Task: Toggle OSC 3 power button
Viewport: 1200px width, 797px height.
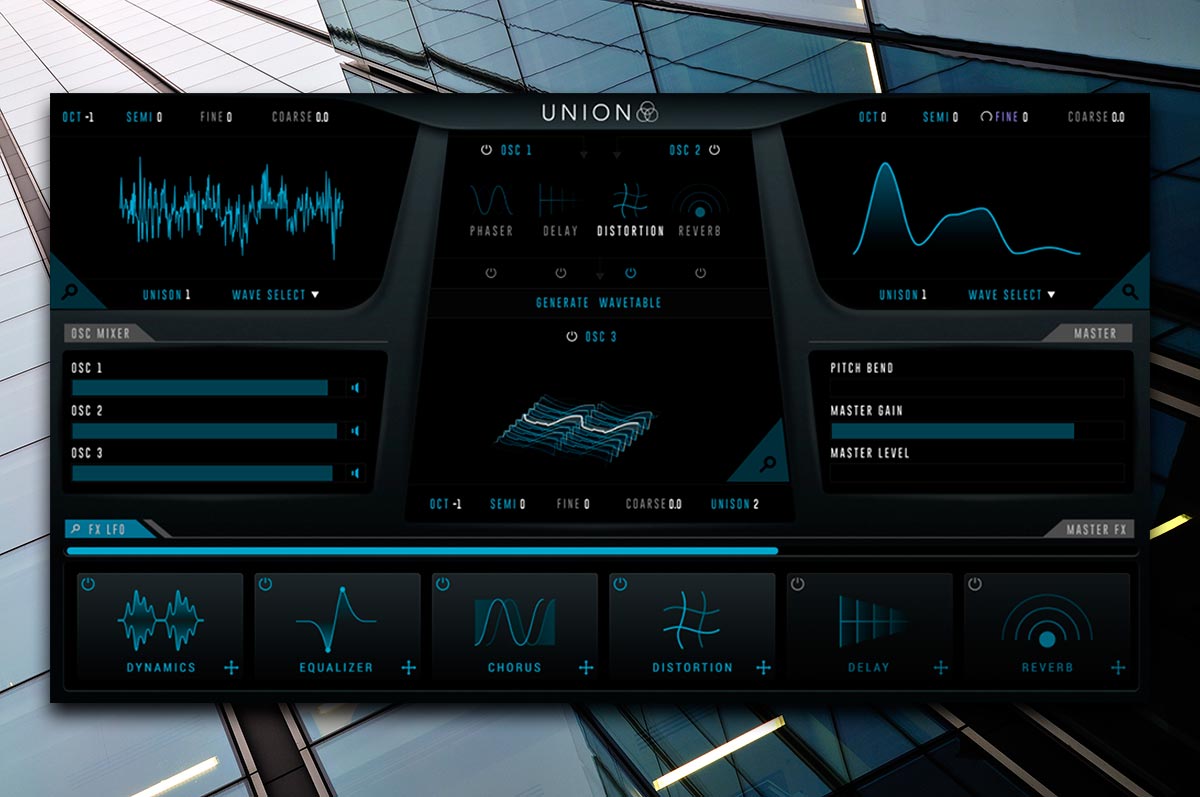Action: 571,337
